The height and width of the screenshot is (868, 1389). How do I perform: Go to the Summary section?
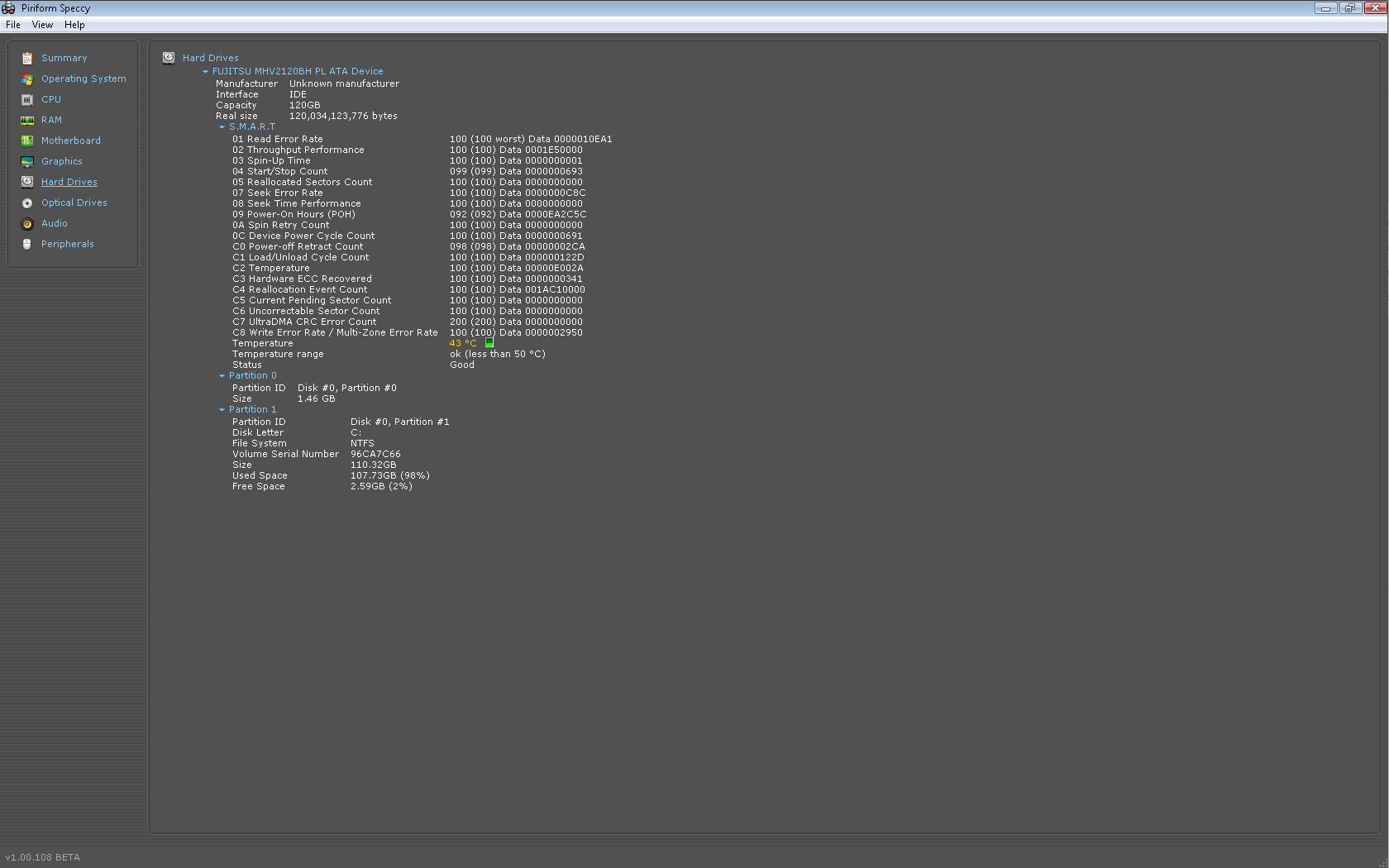64,58
